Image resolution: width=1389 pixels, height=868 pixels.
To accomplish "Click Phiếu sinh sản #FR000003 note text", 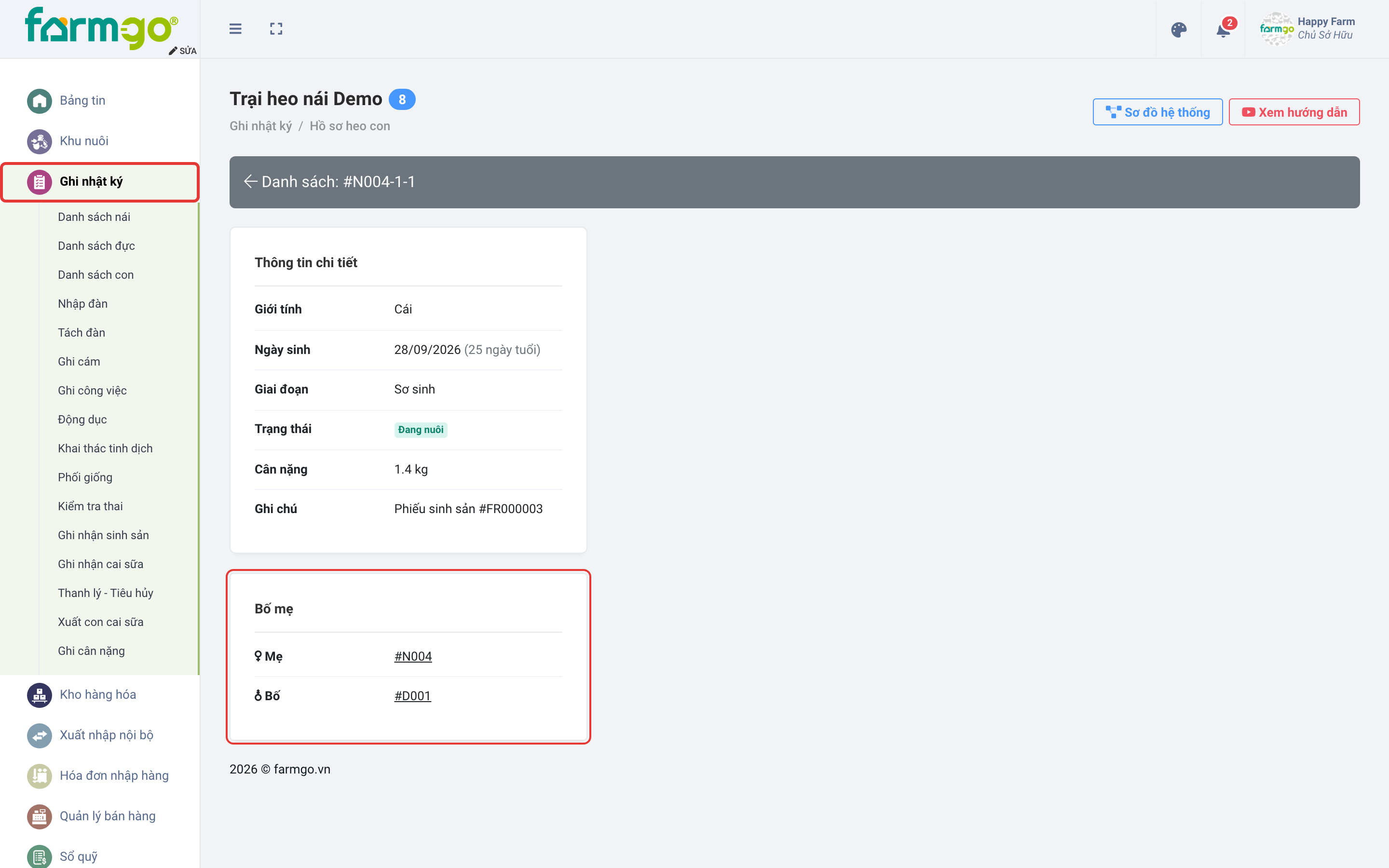I will [468, 509].
